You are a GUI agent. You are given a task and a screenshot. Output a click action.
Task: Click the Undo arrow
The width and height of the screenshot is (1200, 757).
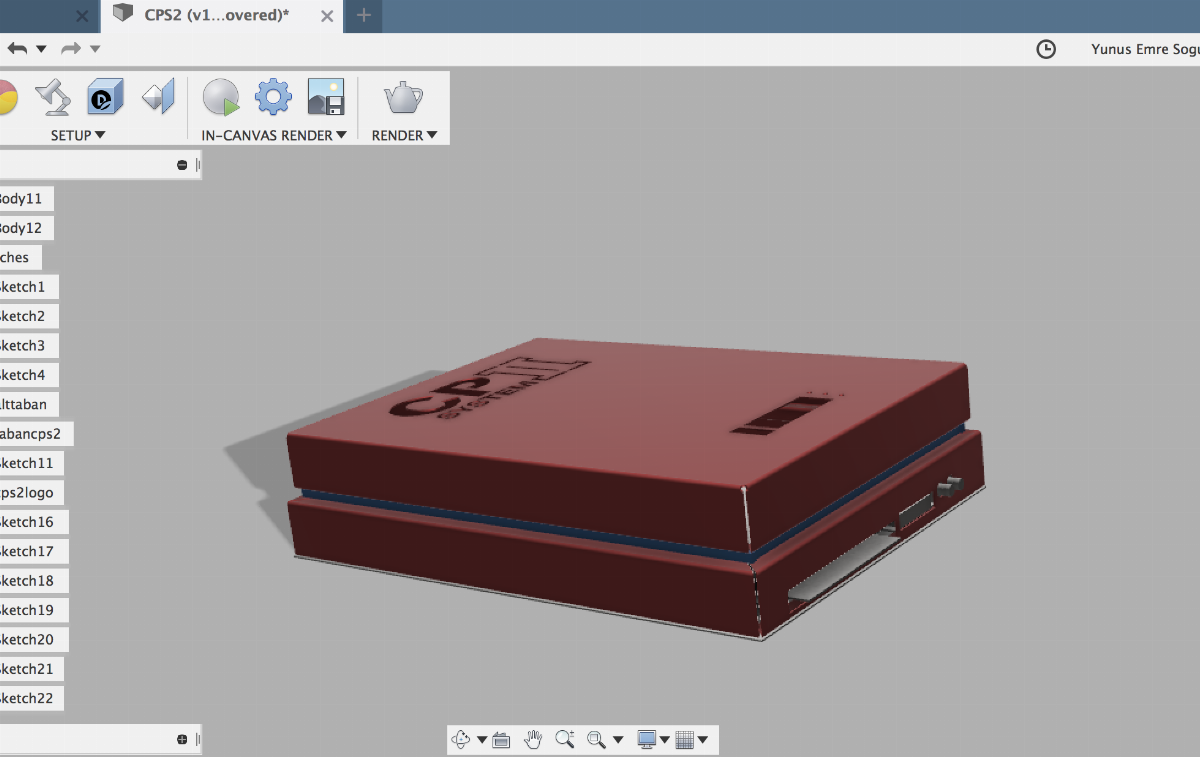pyautogui.click(x=17, y=48)
